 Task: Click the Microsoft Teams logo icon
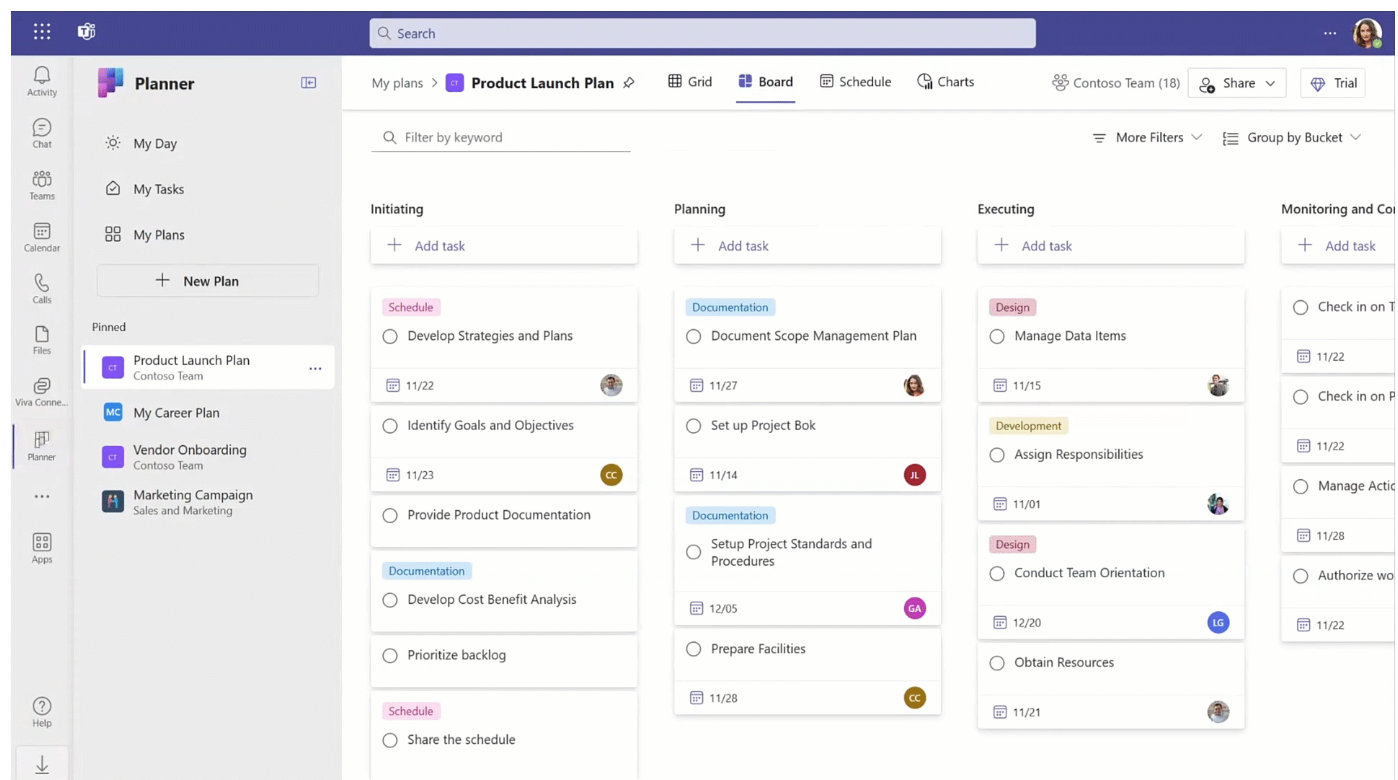87,32
